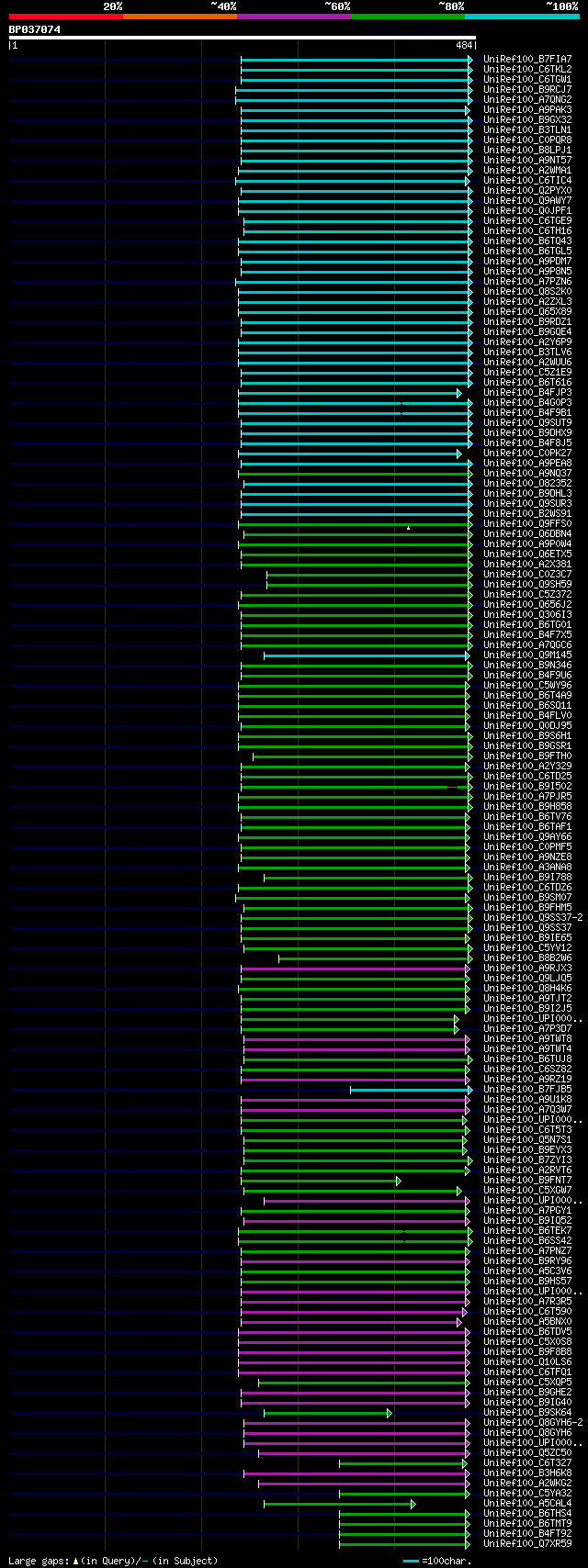Select label UniRef100_B6TEK7
Screen dimensions: 588x1568
point(527,1231)
